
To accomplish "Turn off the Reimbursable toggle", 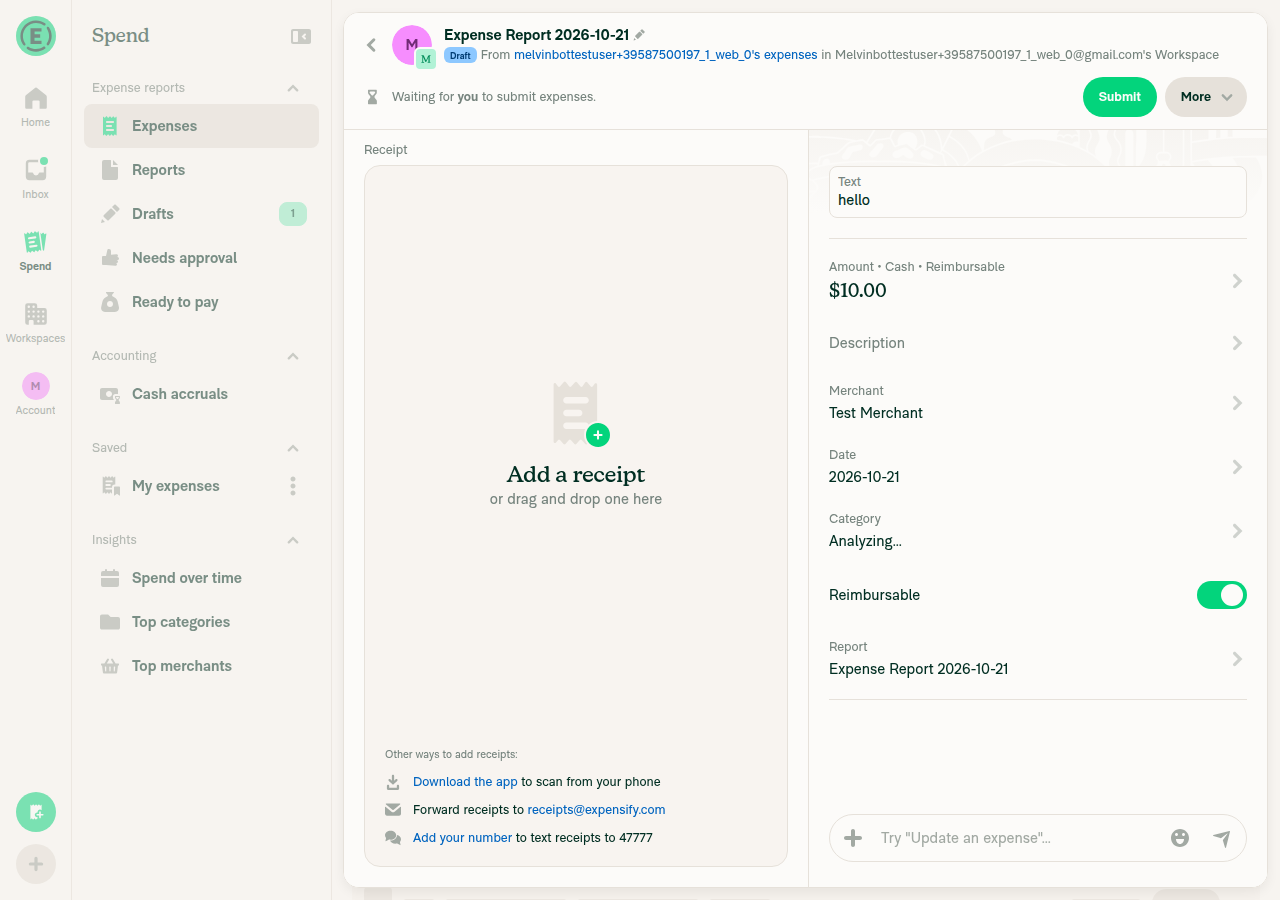I will click(x=1221, y=595).
